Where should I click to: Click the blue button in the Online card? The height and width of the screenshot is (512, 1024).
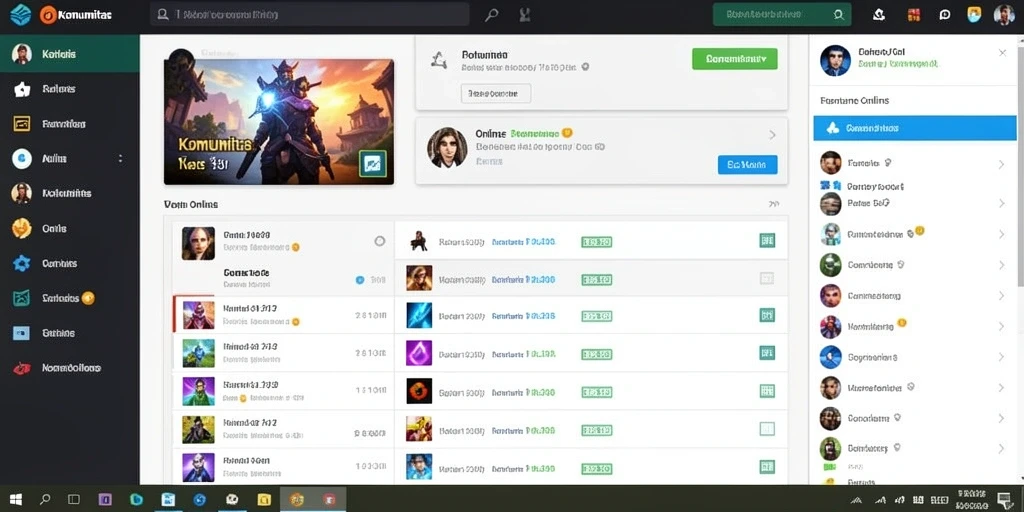coord(747,165)
